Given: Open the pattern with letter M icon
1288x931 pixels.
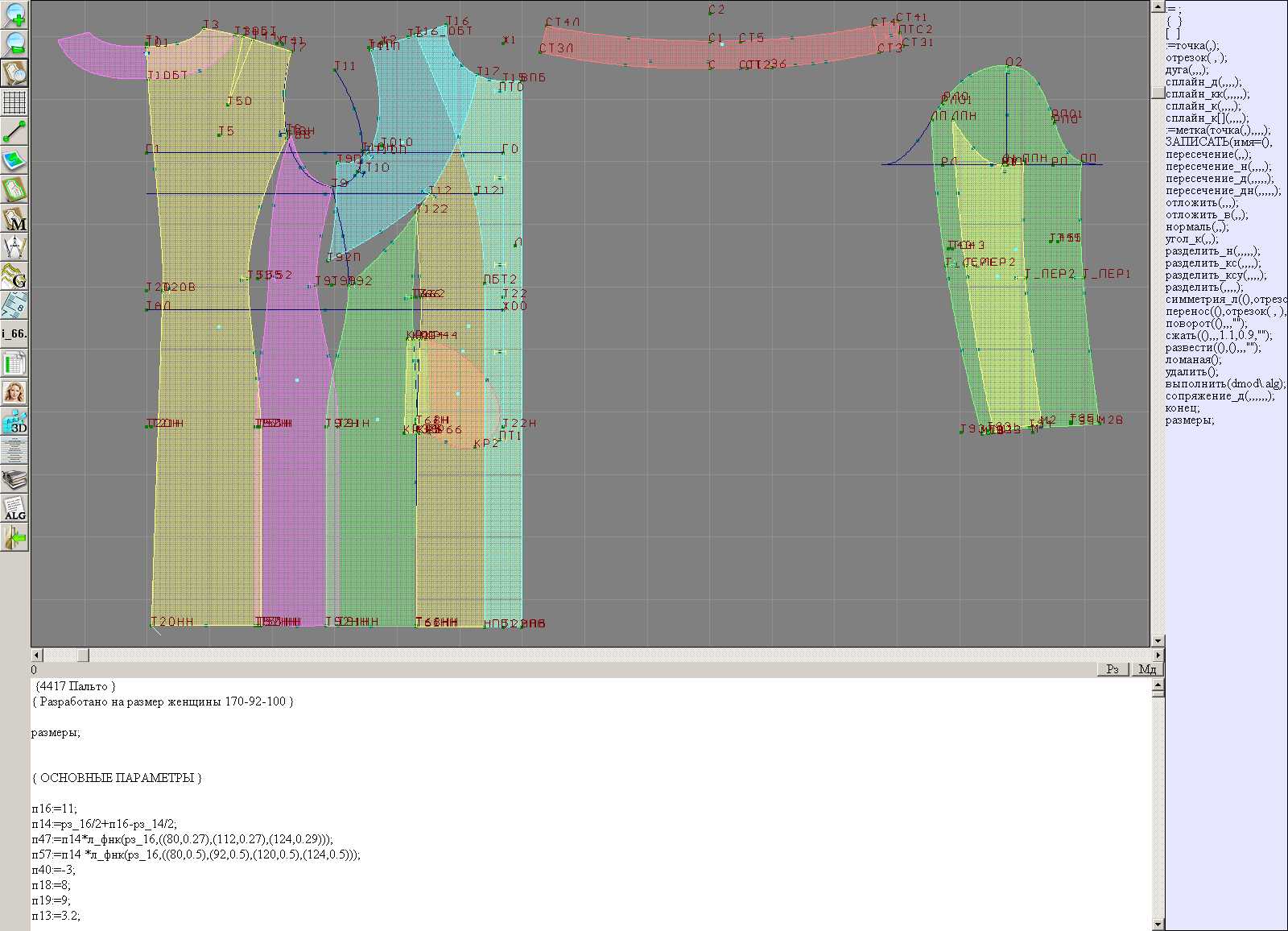Looking at the screenshot, I should (x=14, y=219).
